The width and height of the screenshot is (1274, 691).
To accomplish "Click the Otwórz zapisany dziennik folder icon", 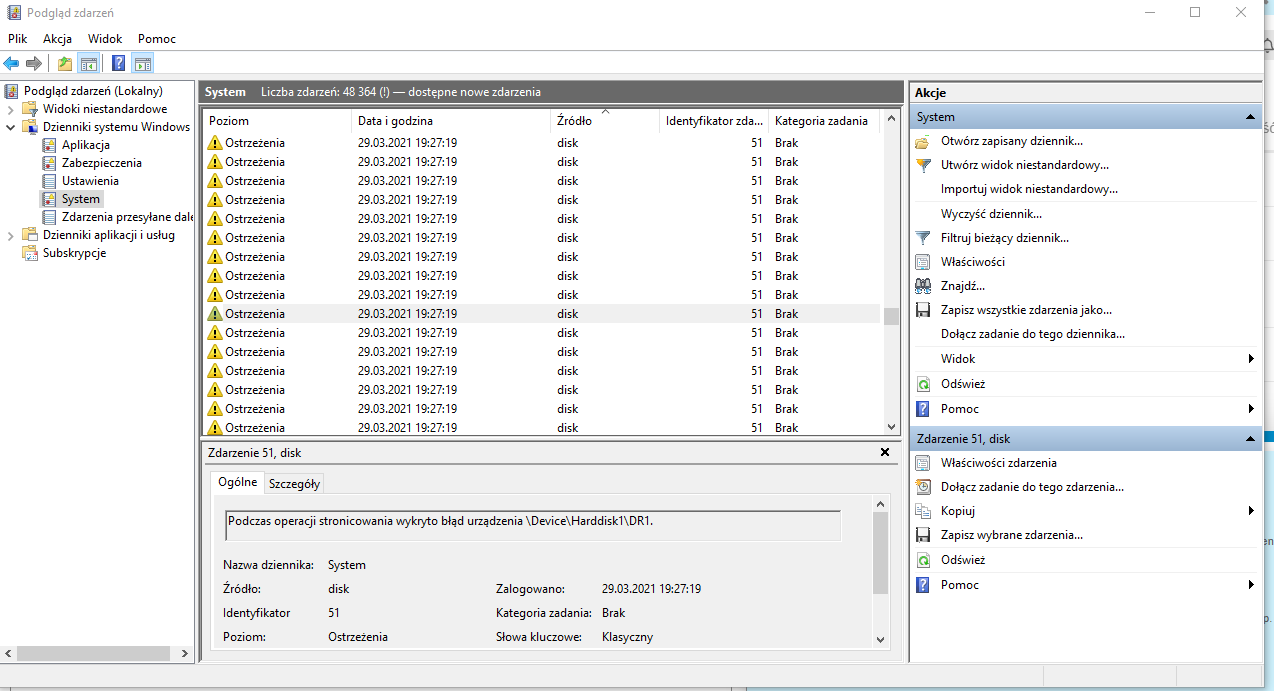I will 923,141.
